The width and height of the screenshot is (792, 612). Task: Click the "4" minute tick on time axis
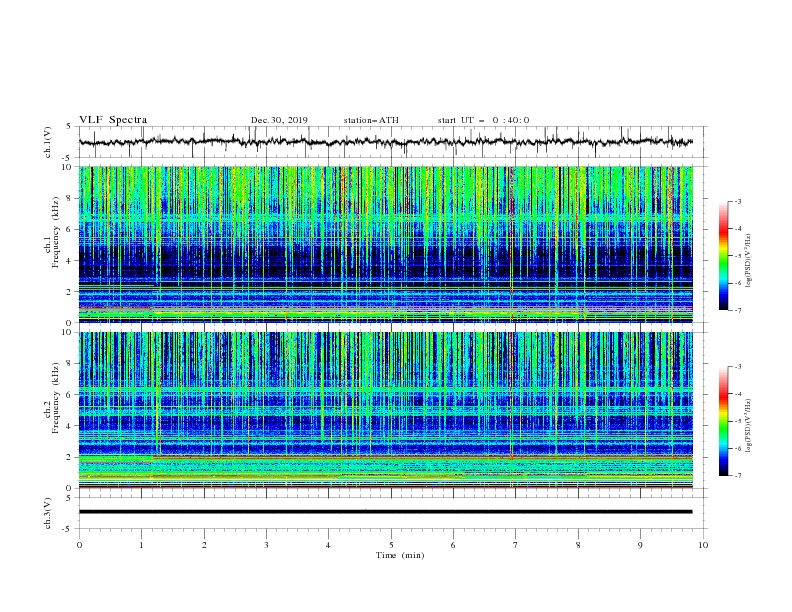click(x=328, y=545)
